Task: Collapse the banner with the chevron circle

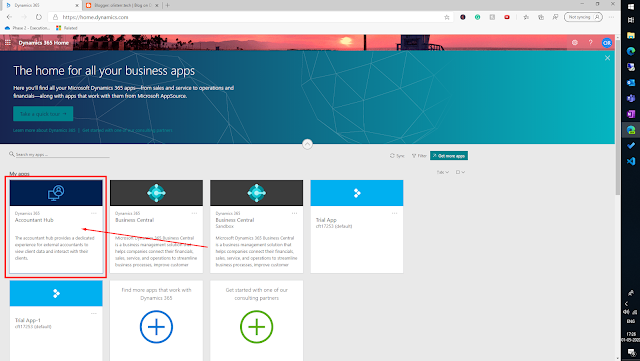Action: click(x=307, y=144)
